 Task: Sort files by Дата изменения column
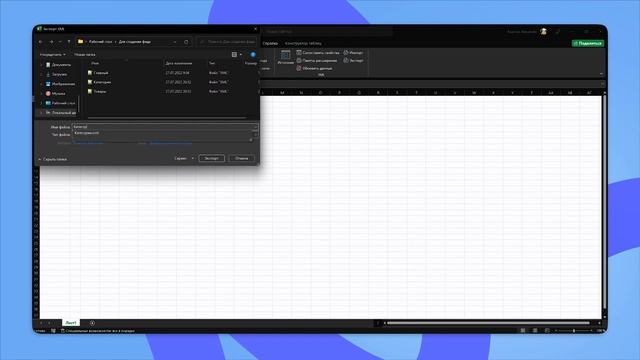tap(179, 63)
